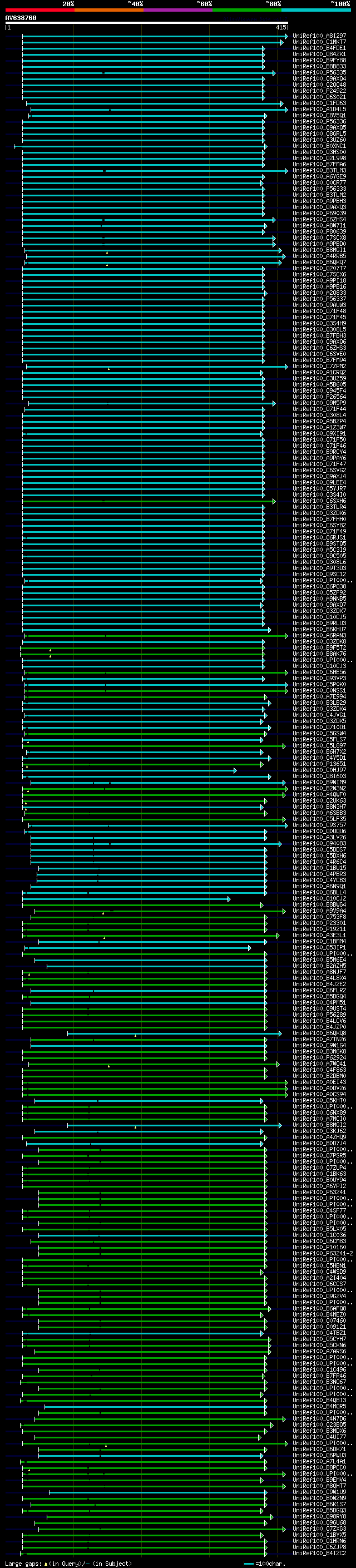
Task: Open hit UniRef100_C1MKT7
Action: [x=319, y=42]
